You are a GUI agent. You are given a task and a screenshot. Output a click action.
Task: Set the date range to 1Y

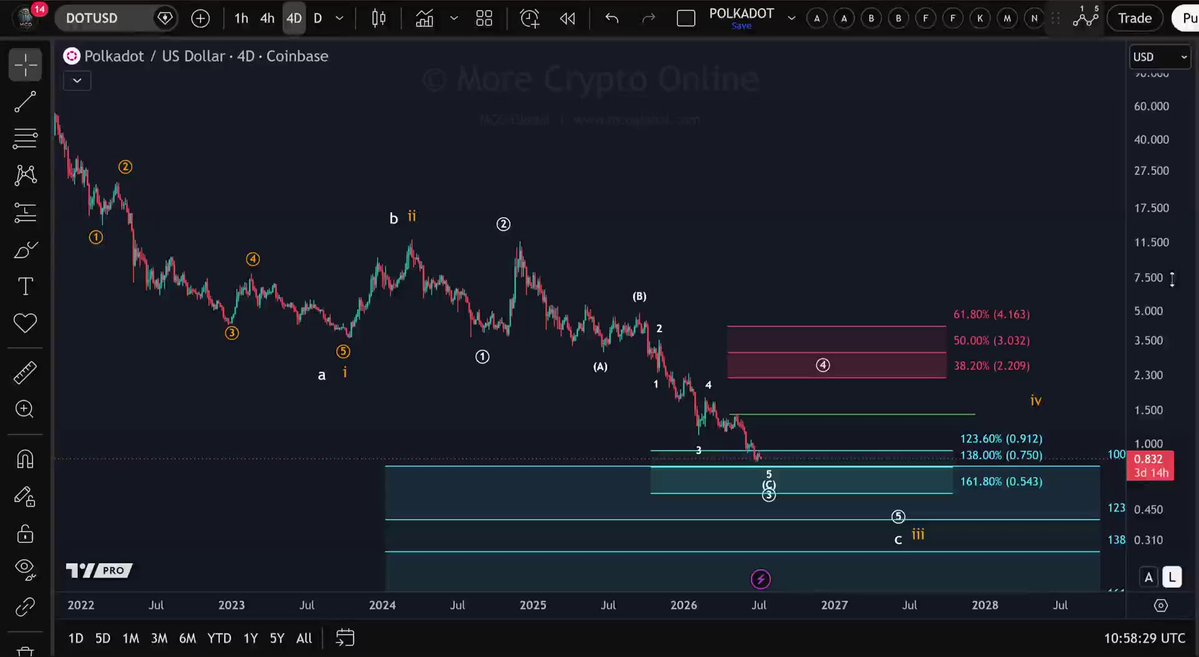pyautogui.click(x=250, y=638)
